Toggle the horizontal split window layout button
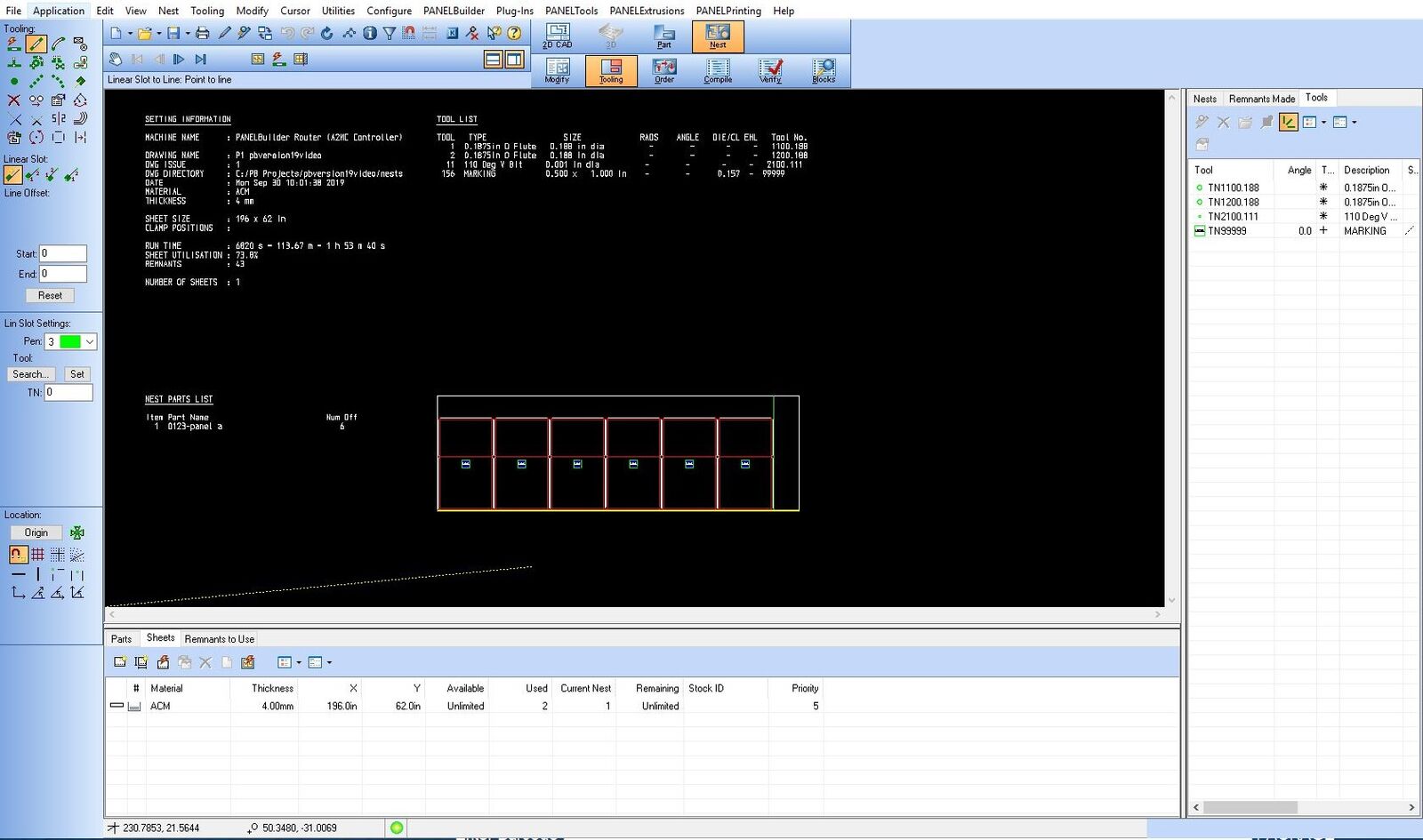This screenshot has width=1423, height=840. [x=493, y=60]
